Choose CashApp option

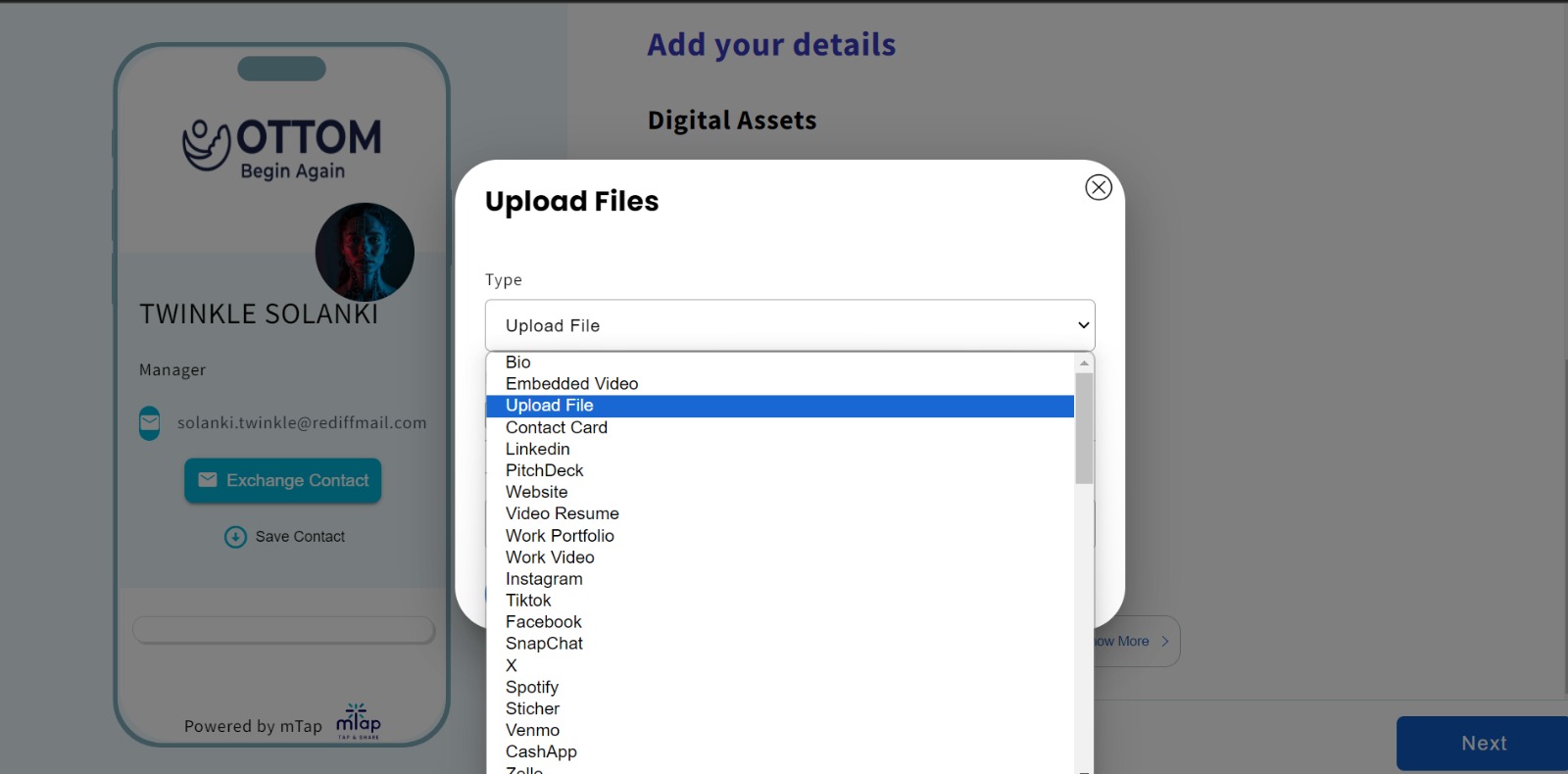780,752
